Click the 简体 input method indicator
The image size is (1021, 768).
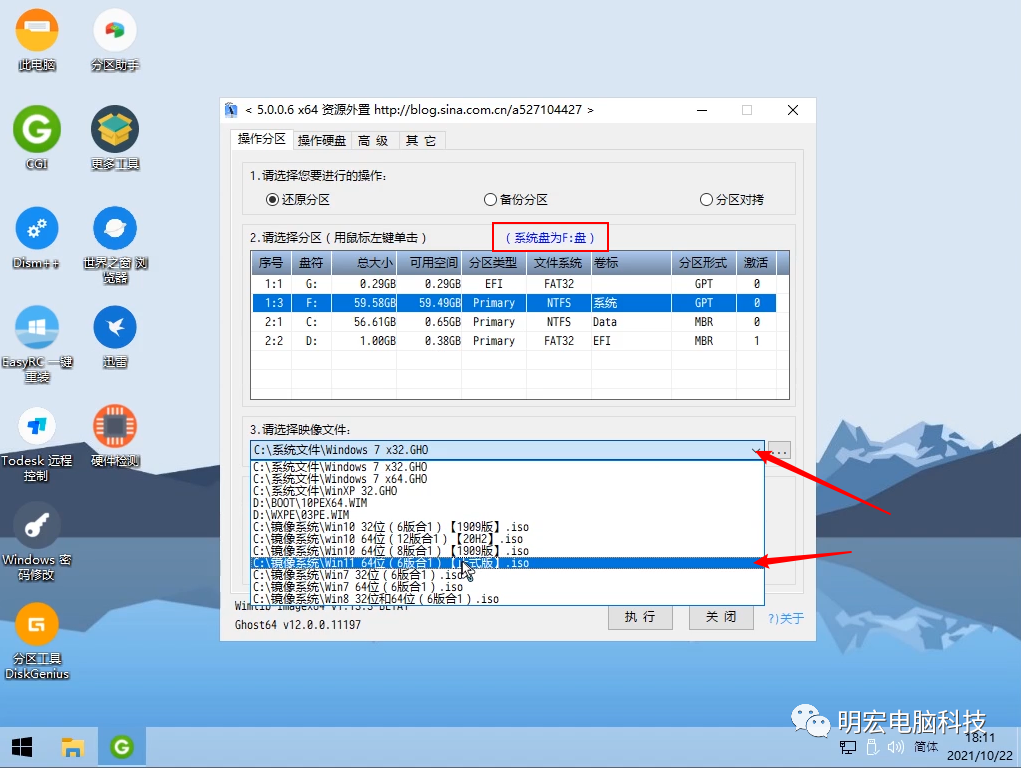pos(925,747)
